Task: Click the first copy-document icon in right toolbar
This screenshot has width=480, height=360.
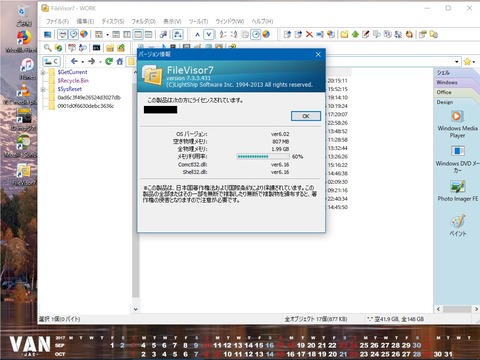Action: (x=287, y=34)
